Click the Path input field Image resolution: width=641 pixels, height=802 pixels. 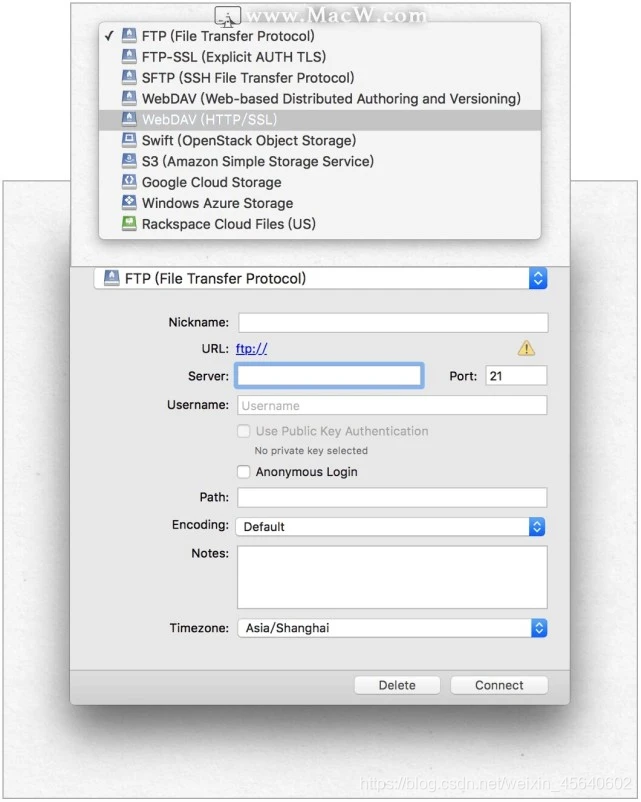(x=392, y=497)
